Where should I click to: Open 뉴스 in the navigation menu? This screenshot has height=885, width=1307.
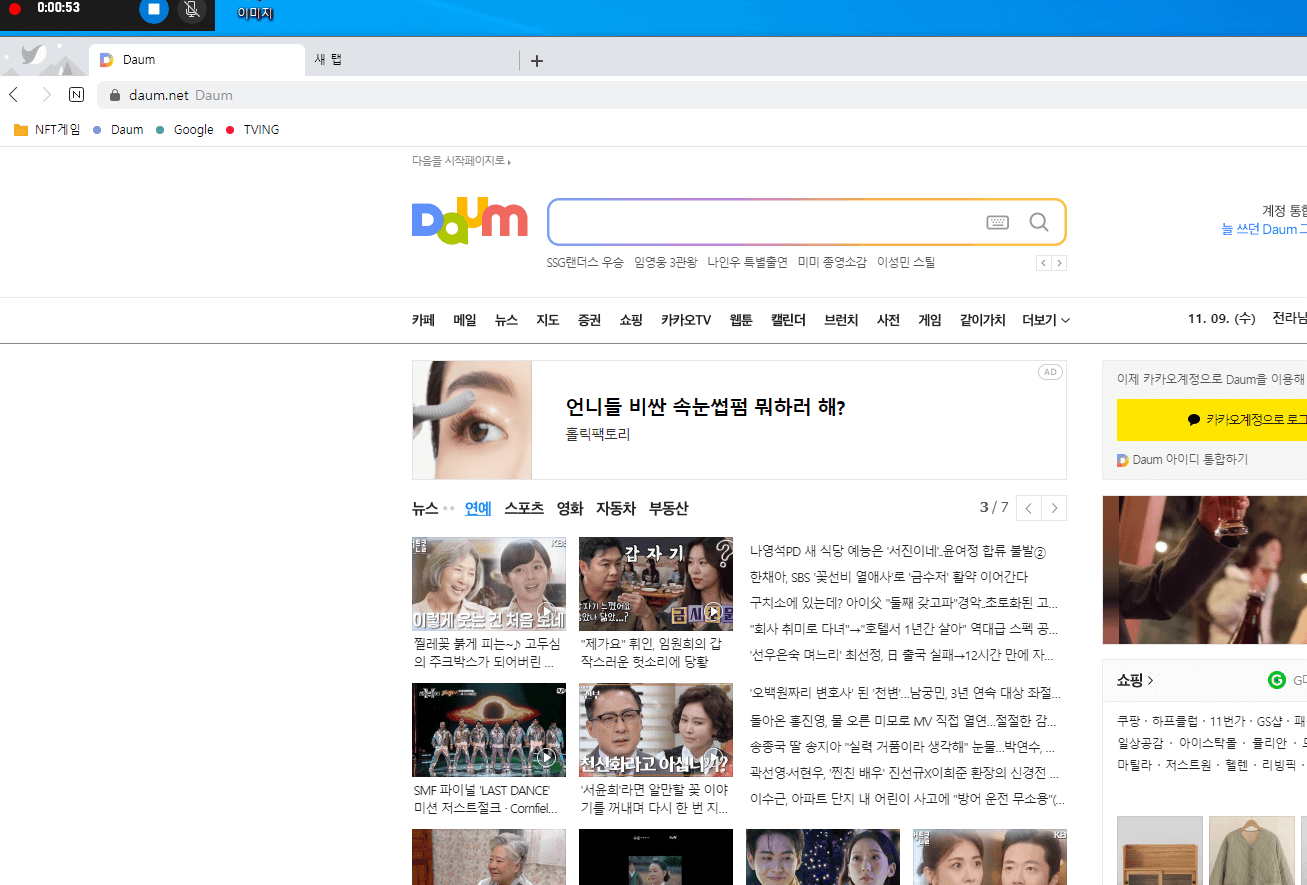click(506, 320)
